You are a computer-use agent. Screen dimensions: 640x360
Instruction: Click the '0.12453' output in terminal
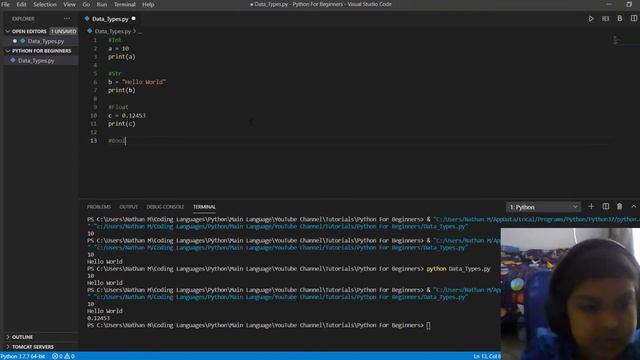click(x=98, y=318)
